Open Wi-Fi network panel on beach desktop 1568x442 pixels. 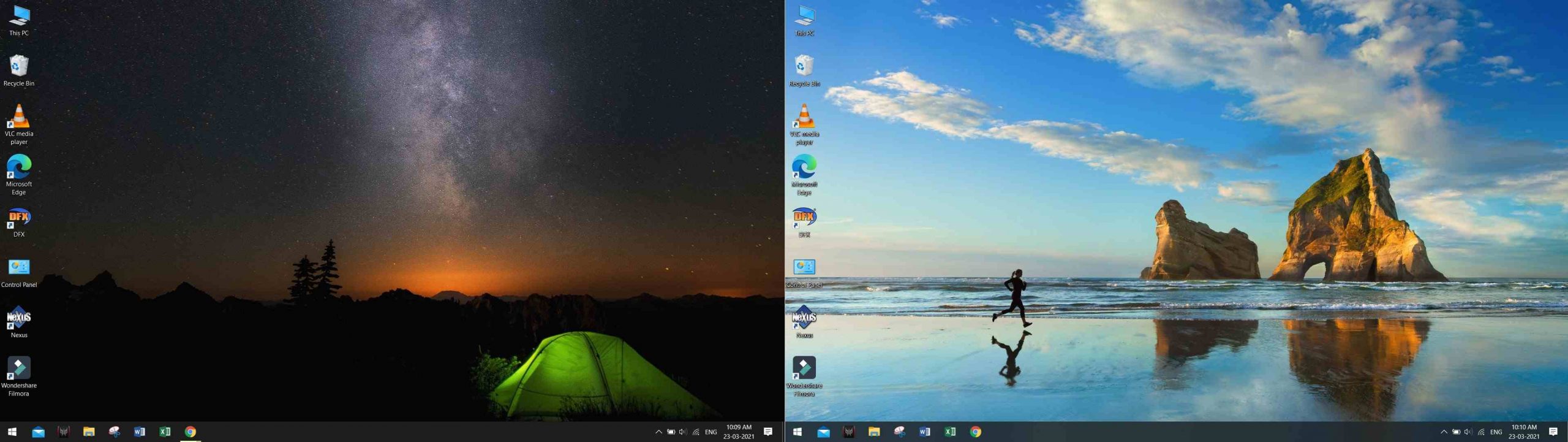(x=1481, y=432)
